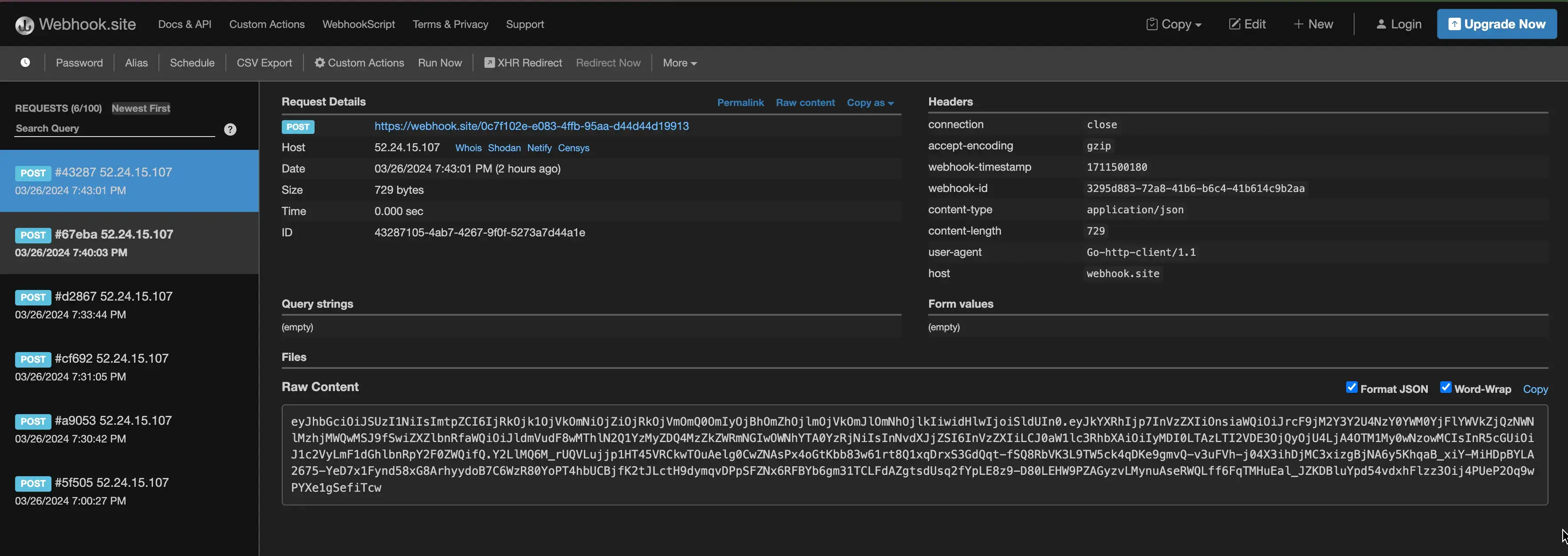Click the XHR Redirect toggle
The height and width of the screenshot is (556, 1568).
click(x=523, y=63)
